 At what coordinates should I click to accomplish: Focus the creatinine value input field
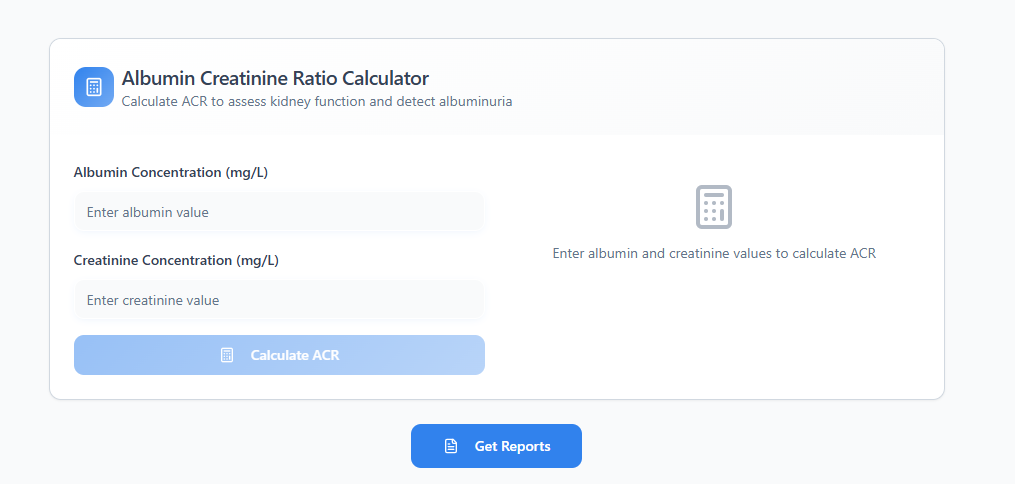pyautogui.click(x=279, y=300)
